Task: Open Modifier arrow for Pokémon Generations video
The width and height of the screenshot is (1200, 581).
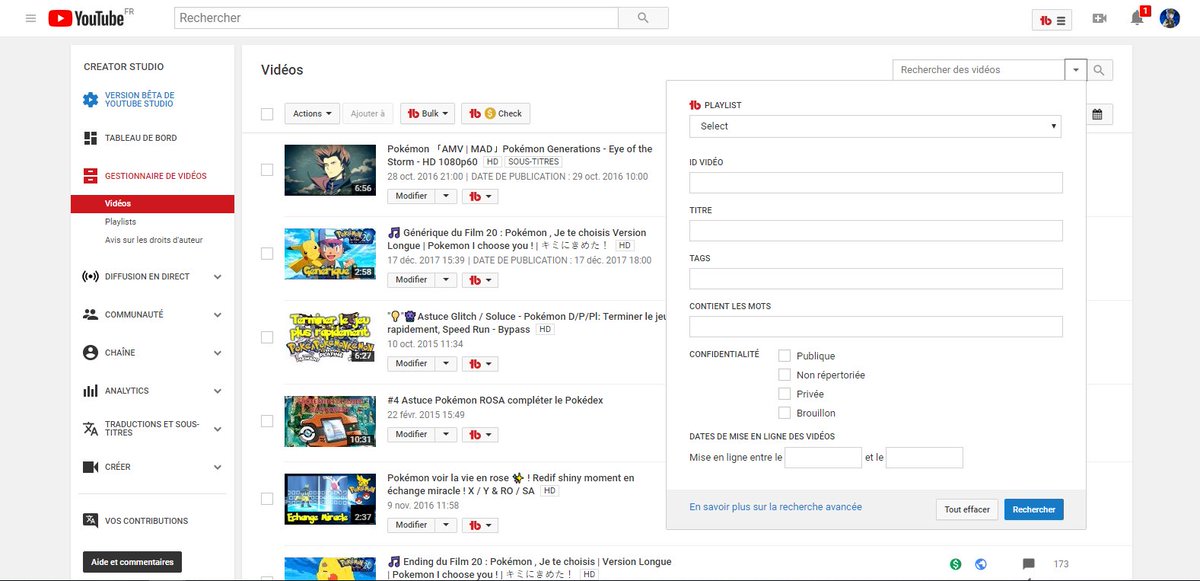Action: pyautogui.click(x=448, y=196)
